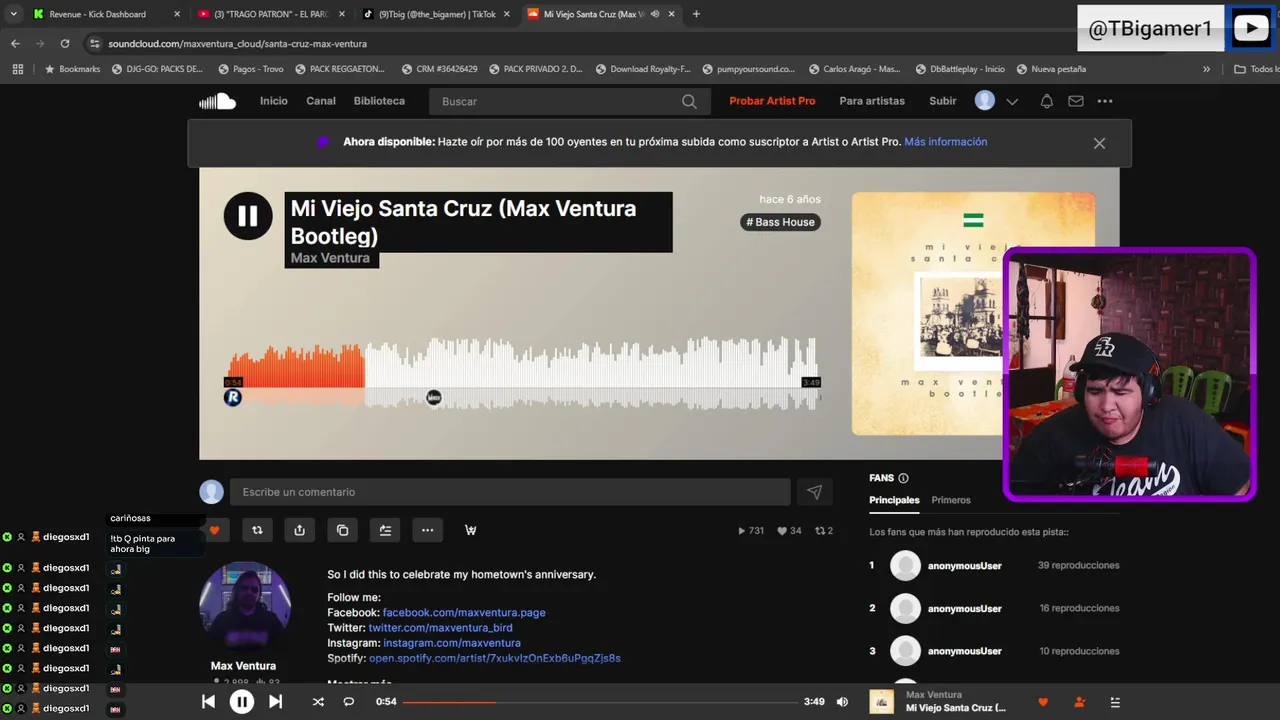This screenshot has height=720, width=1280.
Task: Select Principales fans tab
Action: 894,500
